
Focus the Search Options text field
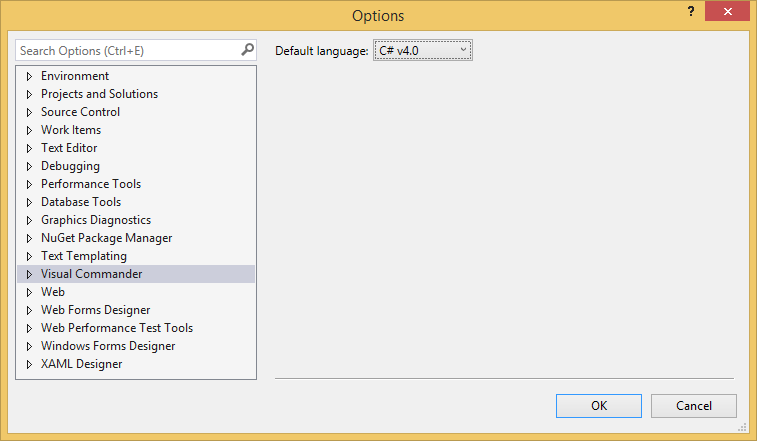(x=125, y=50)
